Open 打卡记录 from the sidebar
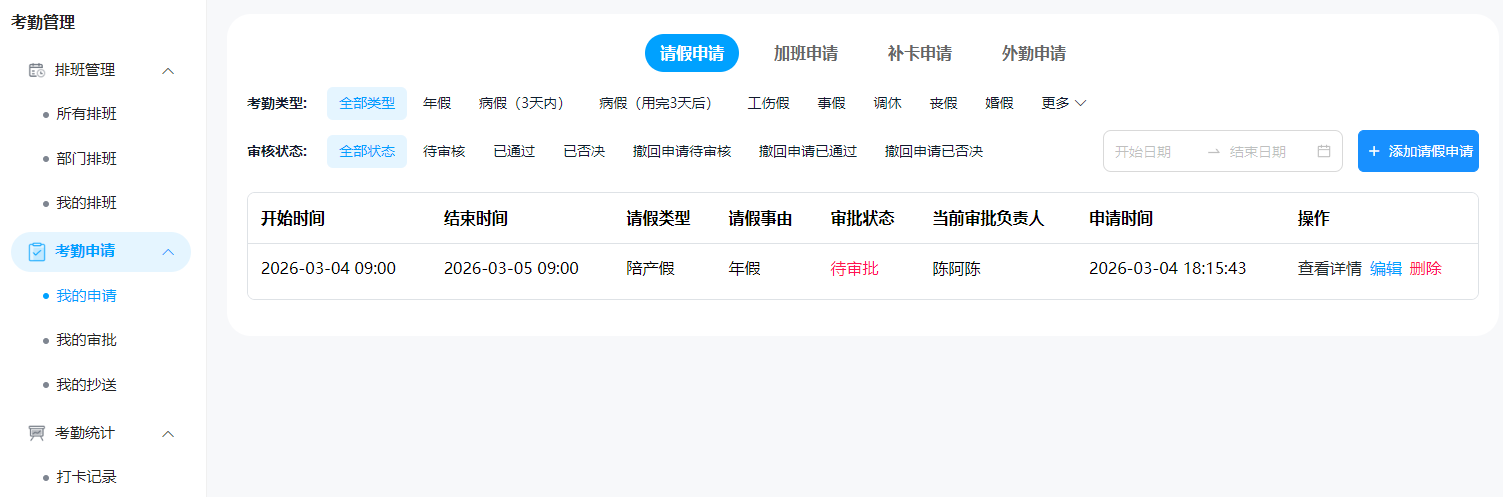 point(86,477)
